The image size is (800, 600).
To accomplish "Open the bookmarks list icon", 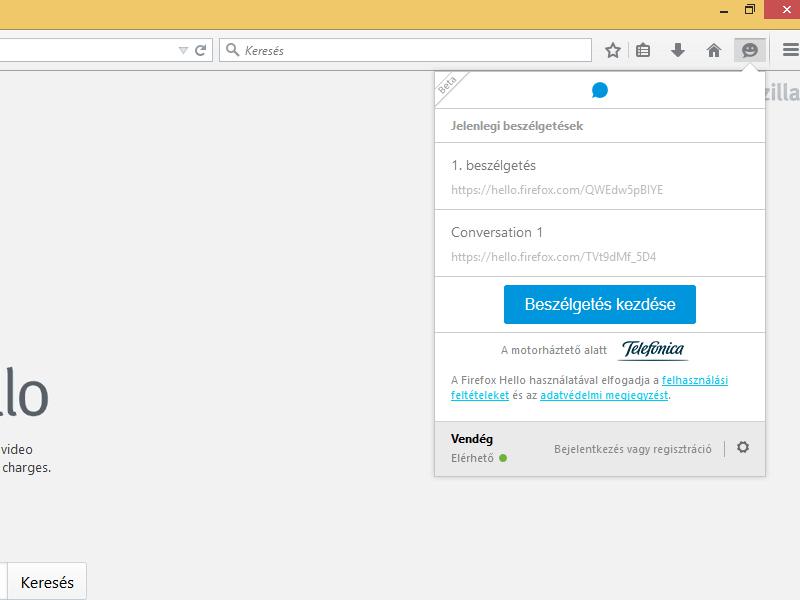I will click(x=643, y=50).
